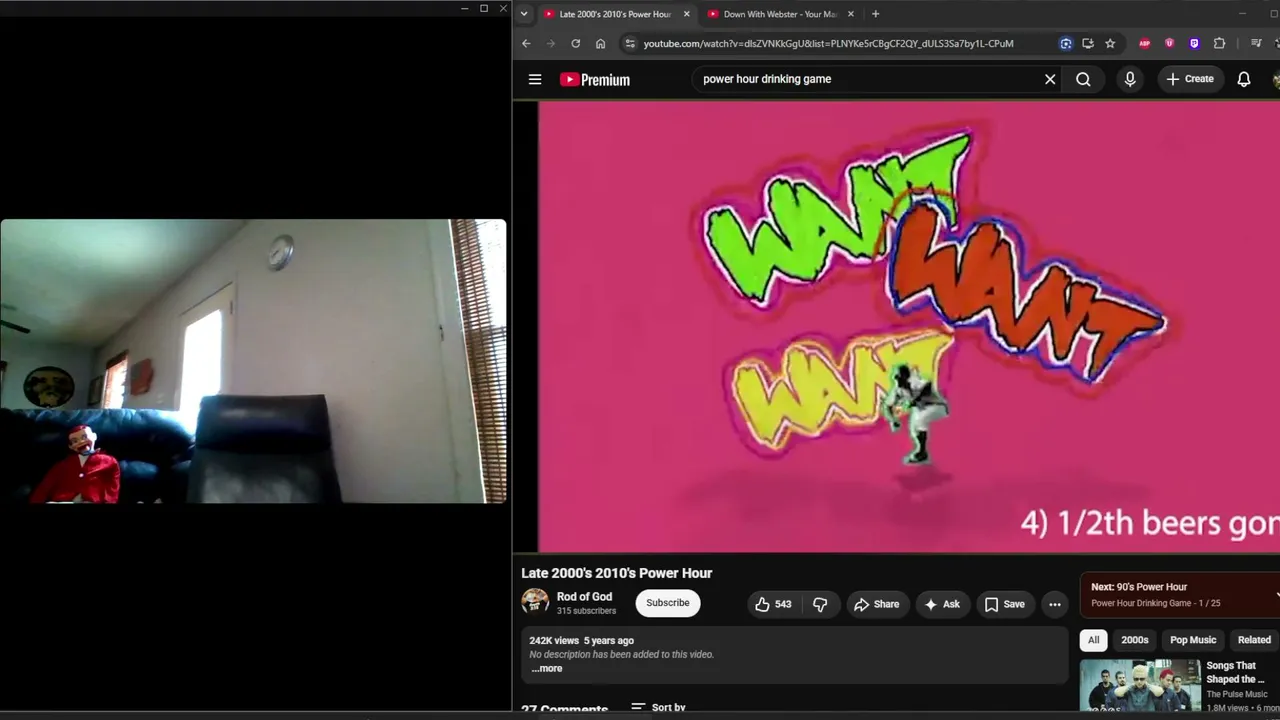Open the uBlock shield extension
This screenshot has width=1280, height=720.
tap(1169, 43)
